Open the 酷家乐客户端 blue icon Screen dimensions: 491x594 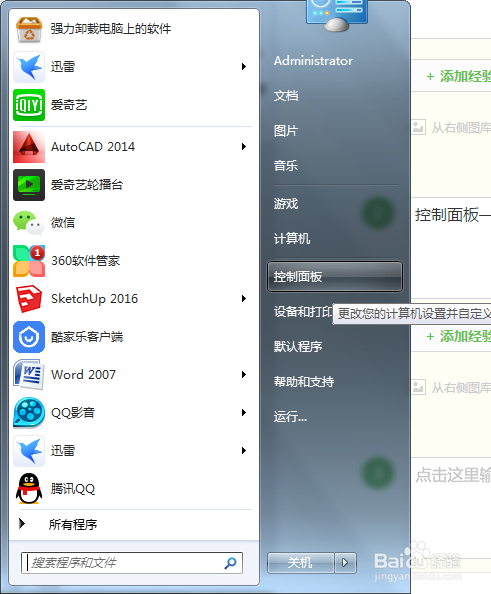tap(29, 337)
